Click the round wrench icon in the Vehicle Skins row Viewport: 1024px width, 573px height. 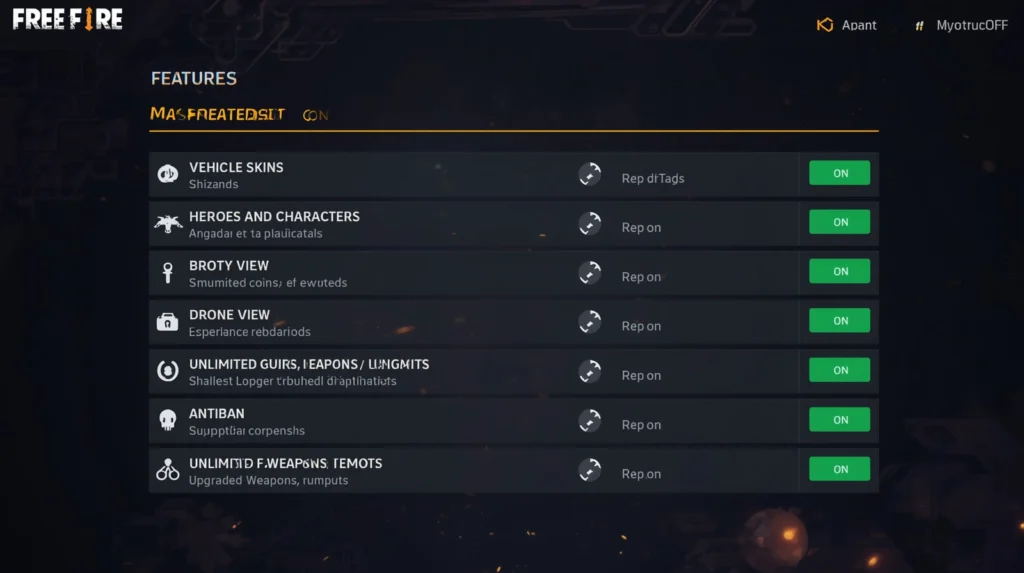[590, 175]
